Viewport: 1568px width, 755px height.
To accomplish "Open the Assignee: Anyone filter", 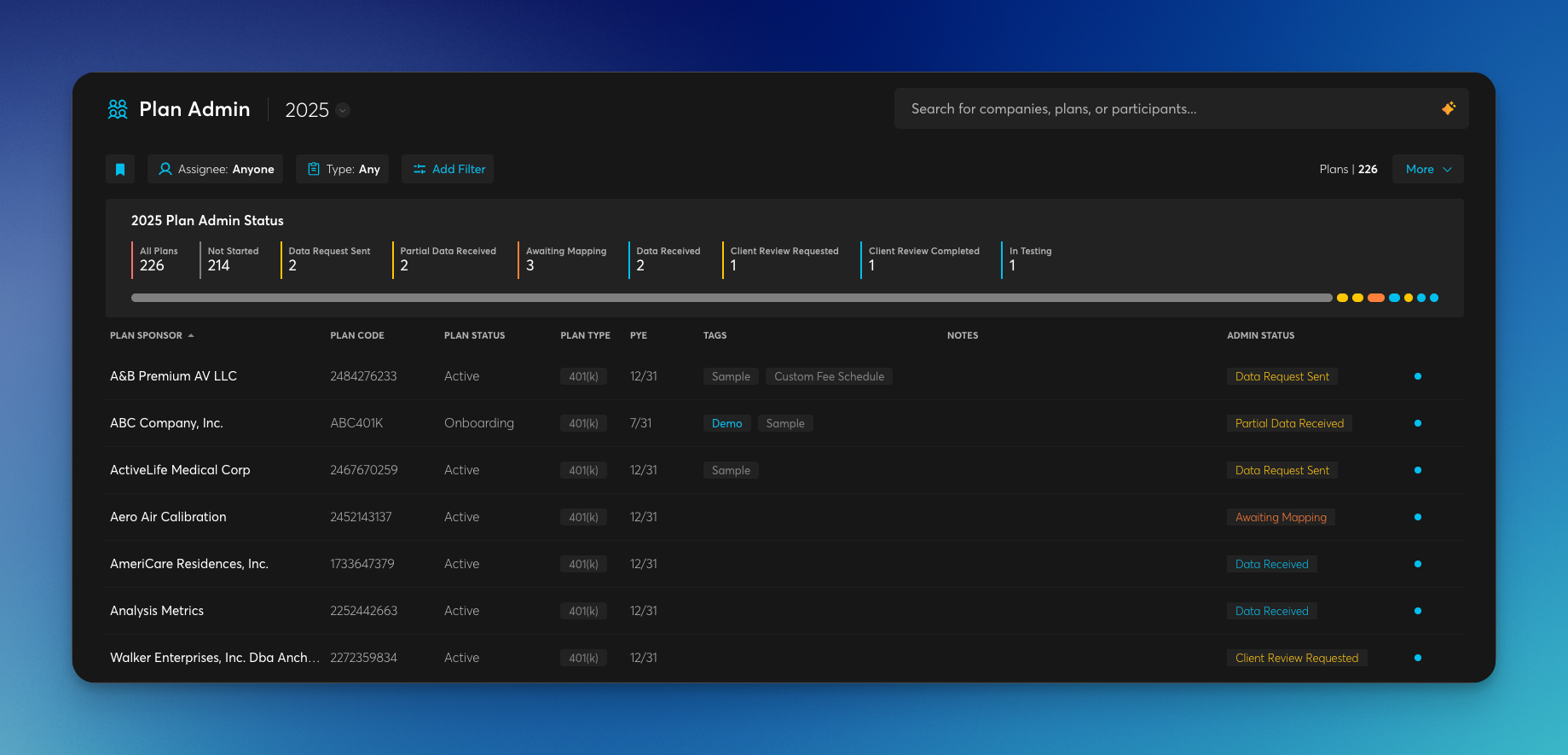I will click(216, 169).
